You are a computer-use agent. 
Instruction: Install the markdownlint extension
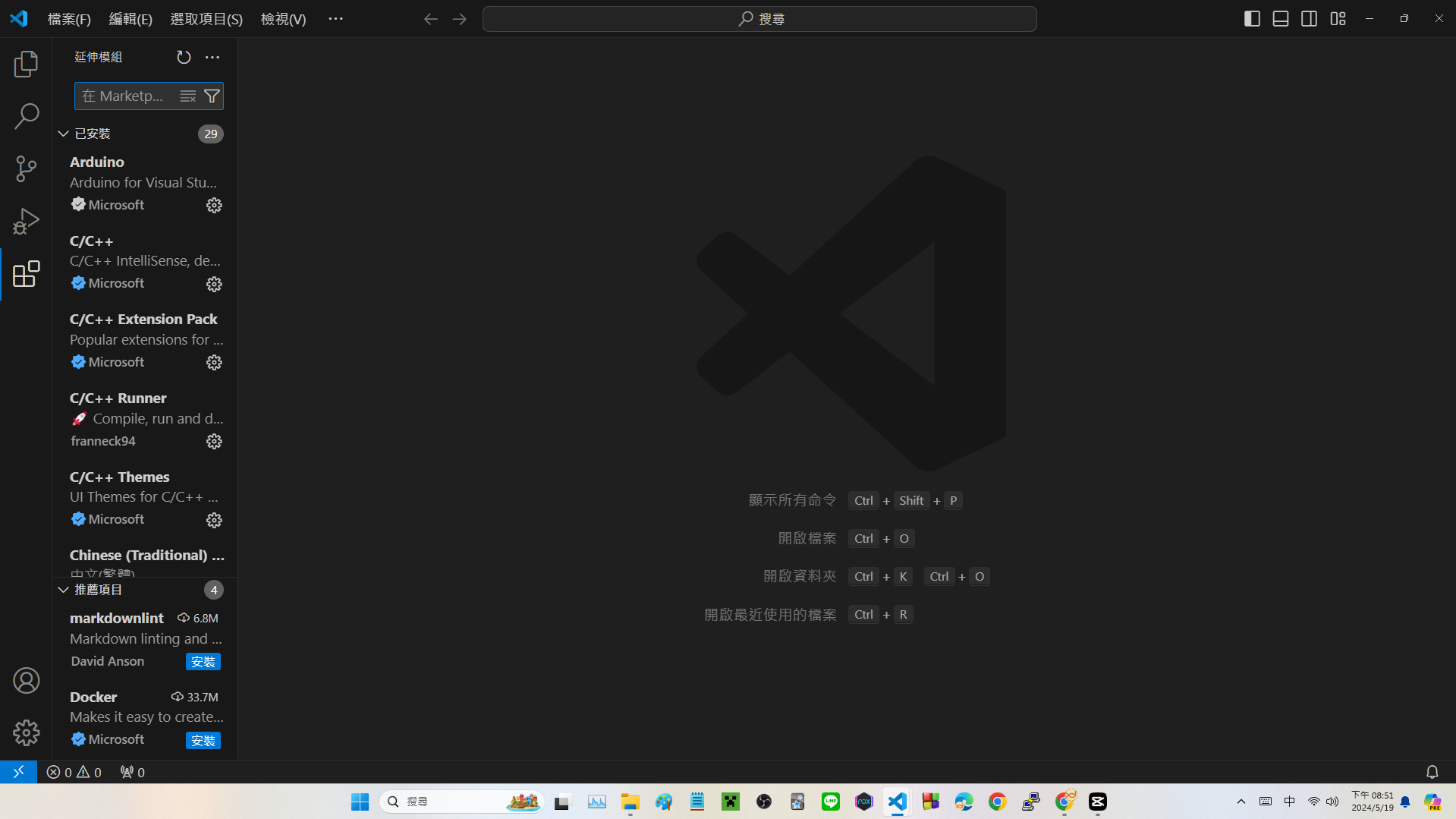pyautogui.click(x=203, y=662)
